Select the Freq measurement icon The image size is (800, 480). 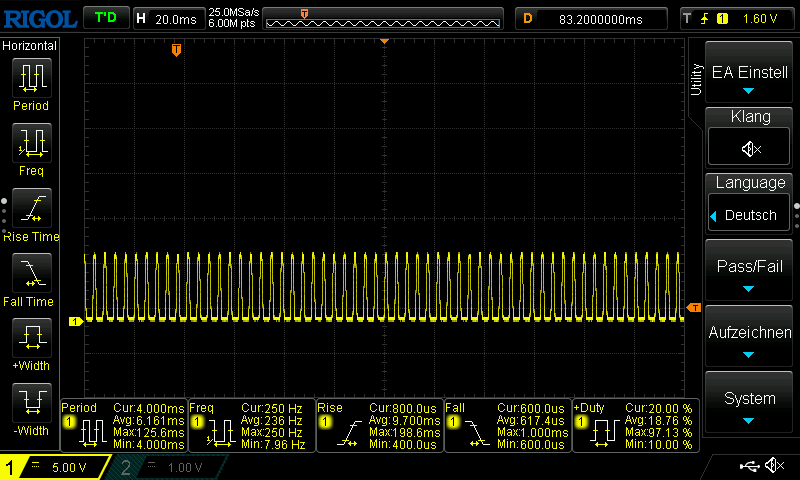click(x=30, y=143)
